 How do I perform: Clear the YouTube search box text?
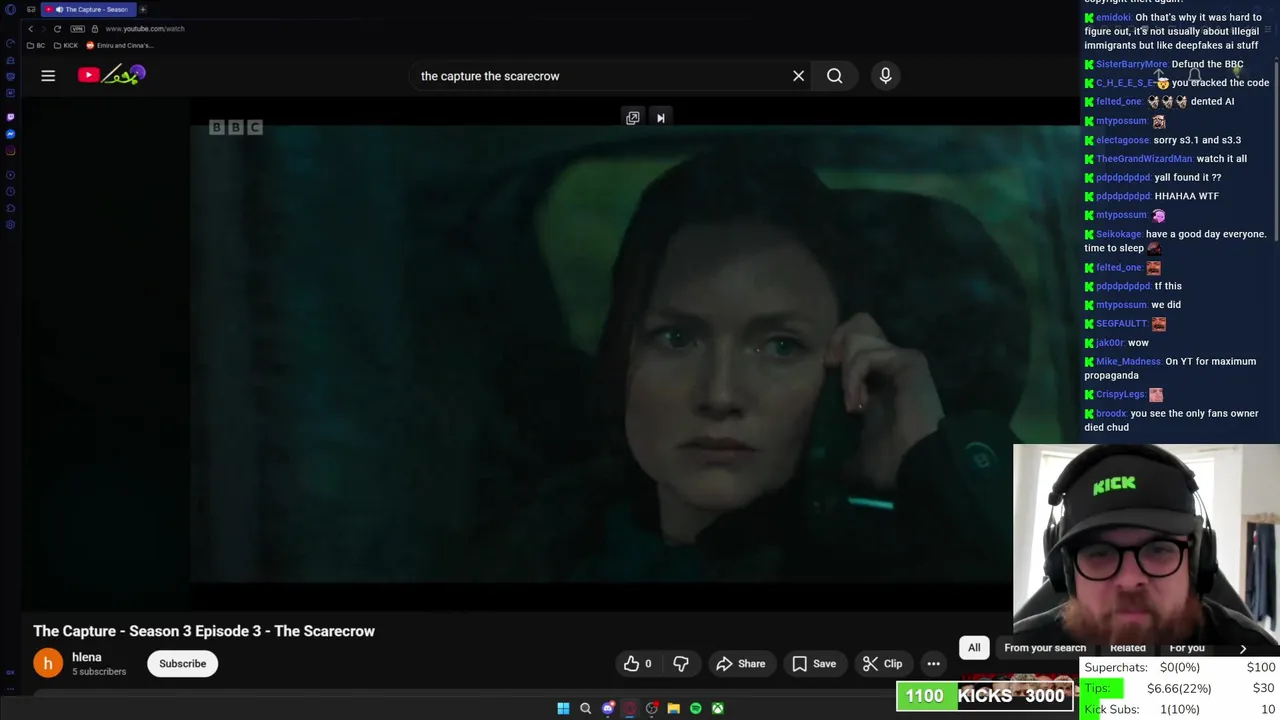798,76
